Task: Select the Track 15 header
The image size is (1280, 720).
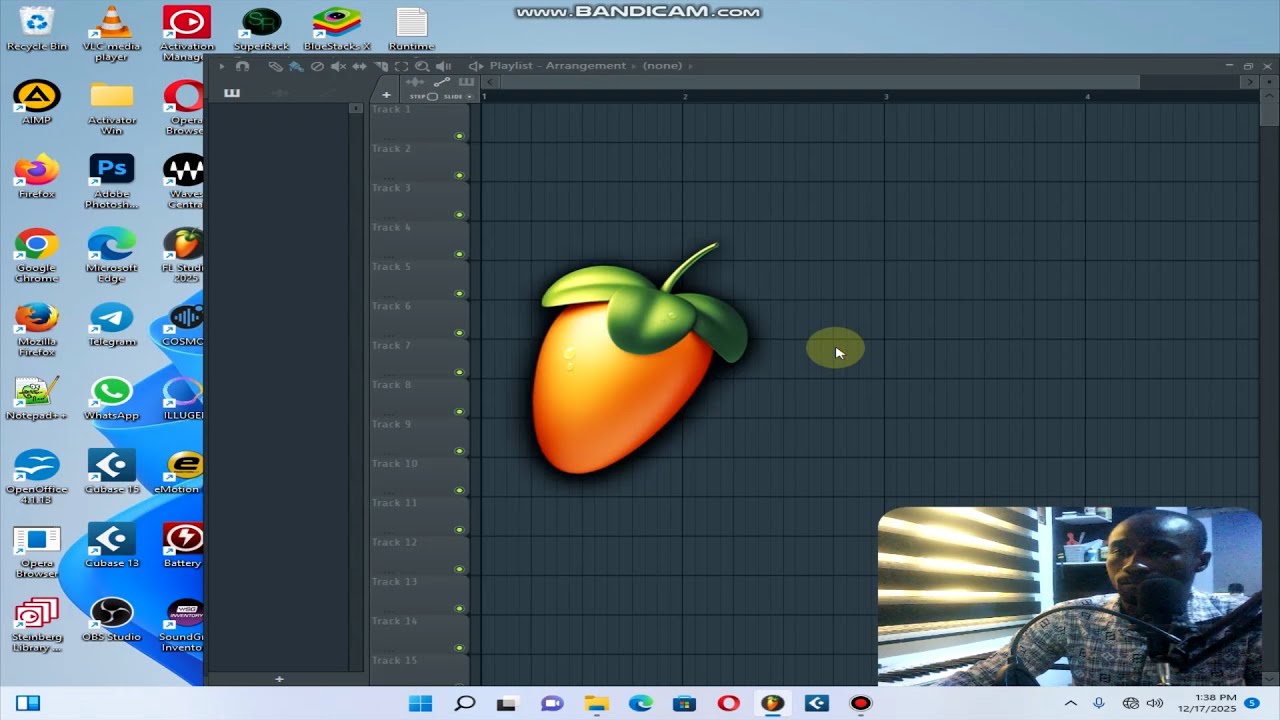Action: 420,669
